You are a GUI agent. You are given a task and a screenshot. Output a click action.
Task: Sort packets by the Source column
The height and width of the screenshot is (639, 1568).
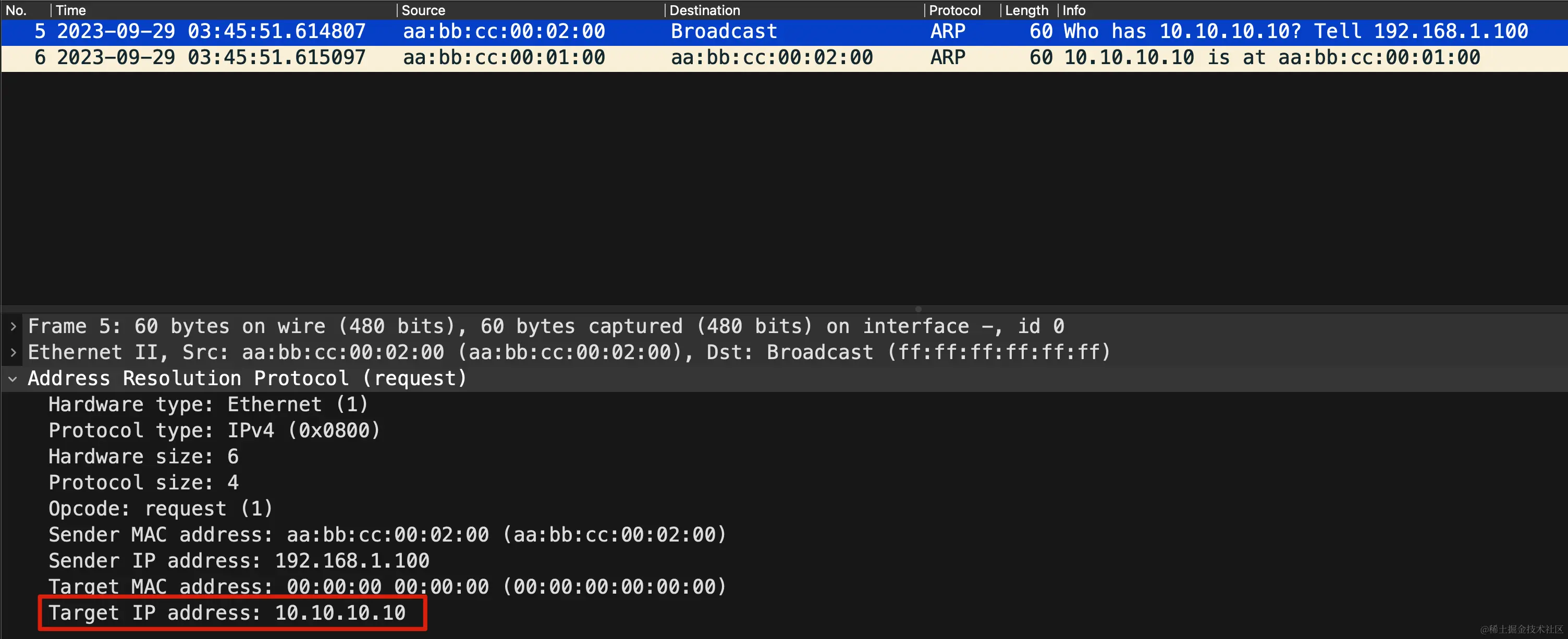click(x=424, y=10)
